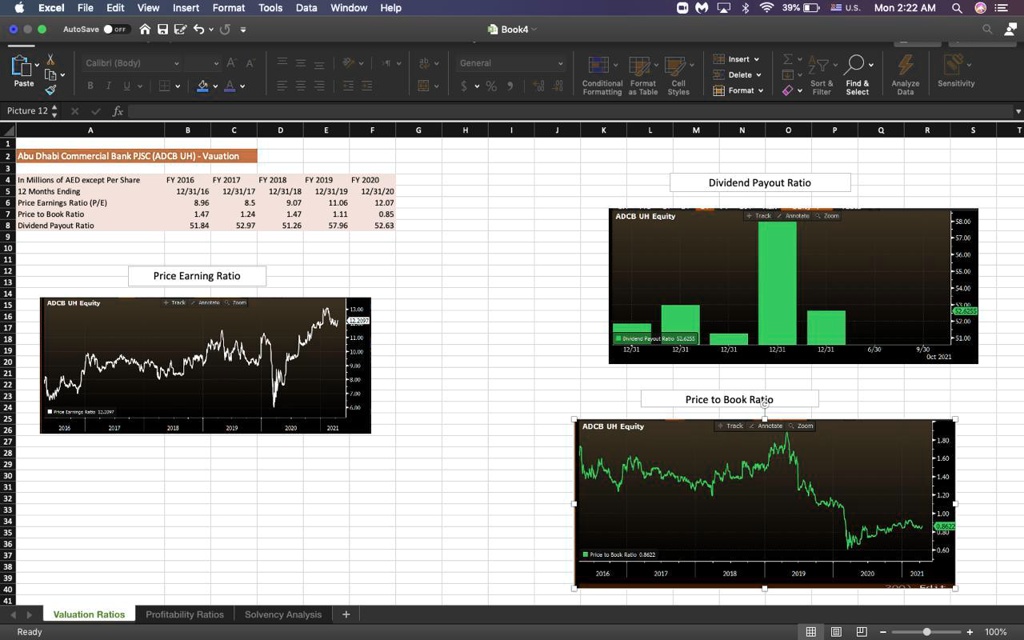The image size is (1024, 640).
Task: Click the Share icon at top right
Action: 1010,29
